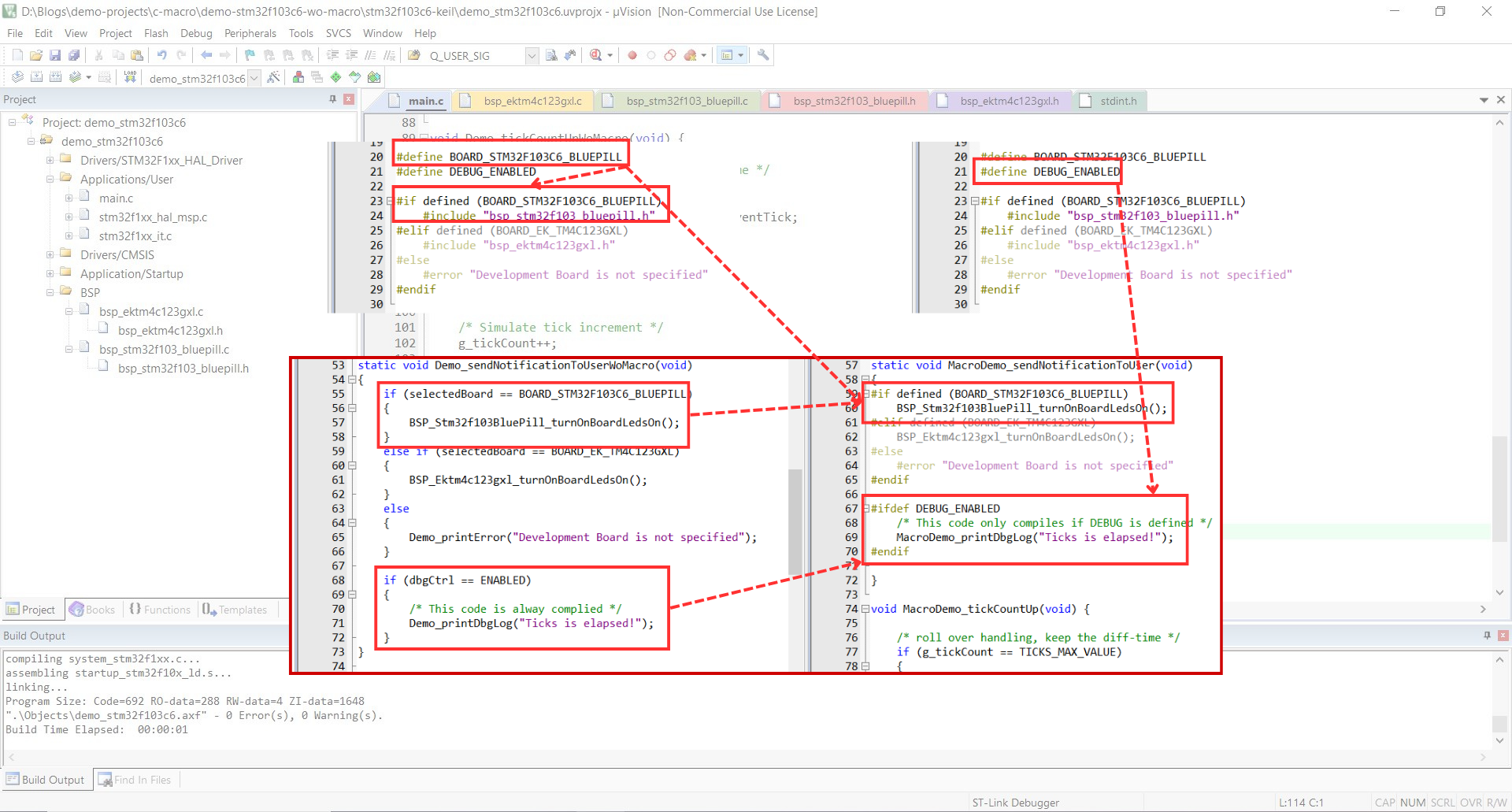Click the Manage Run-Time Environment green diamond
The width and height of the screenshot is (1512, 812).
(x=336, y=77)
